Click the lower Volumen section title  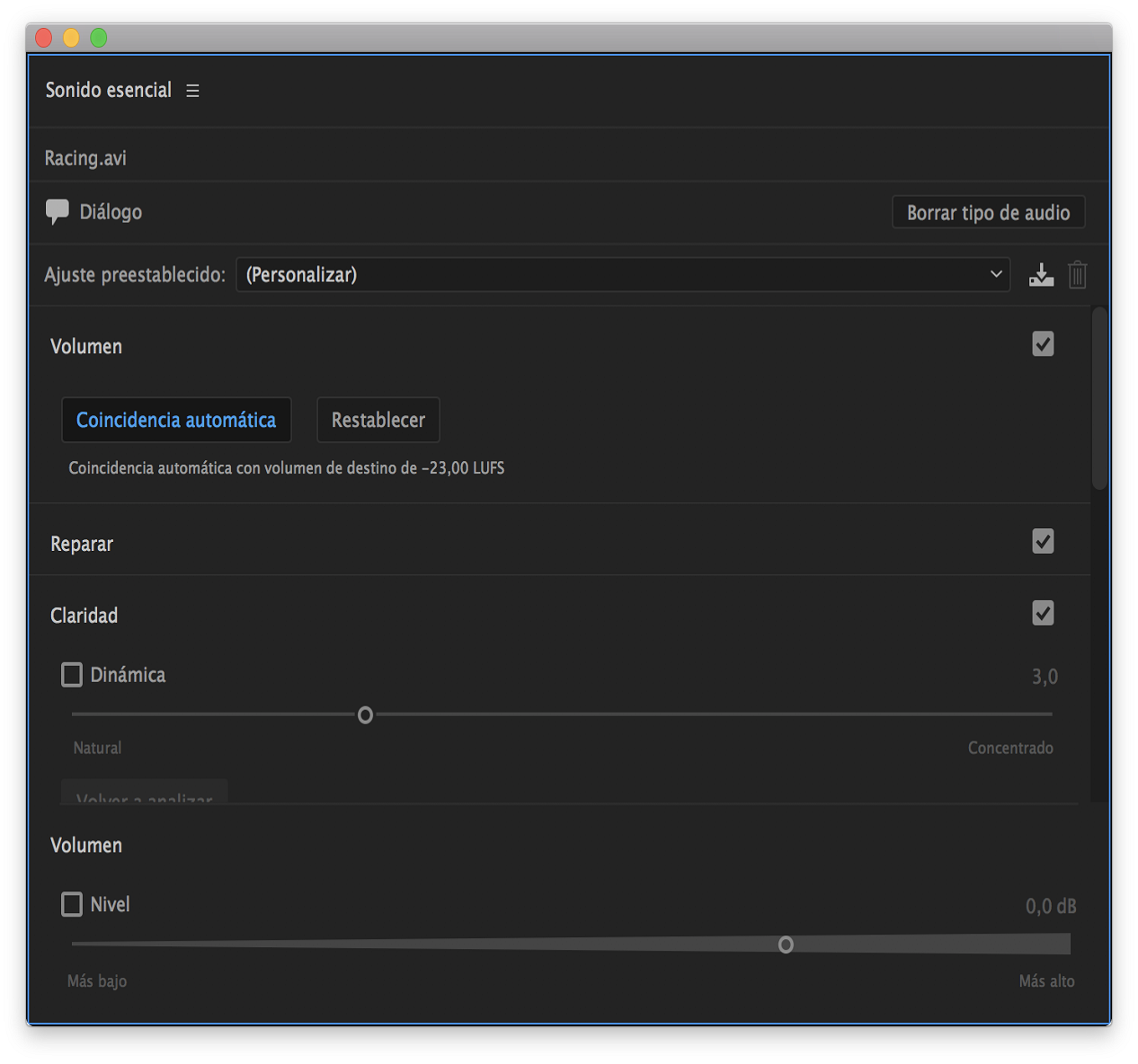coord(86,846)
